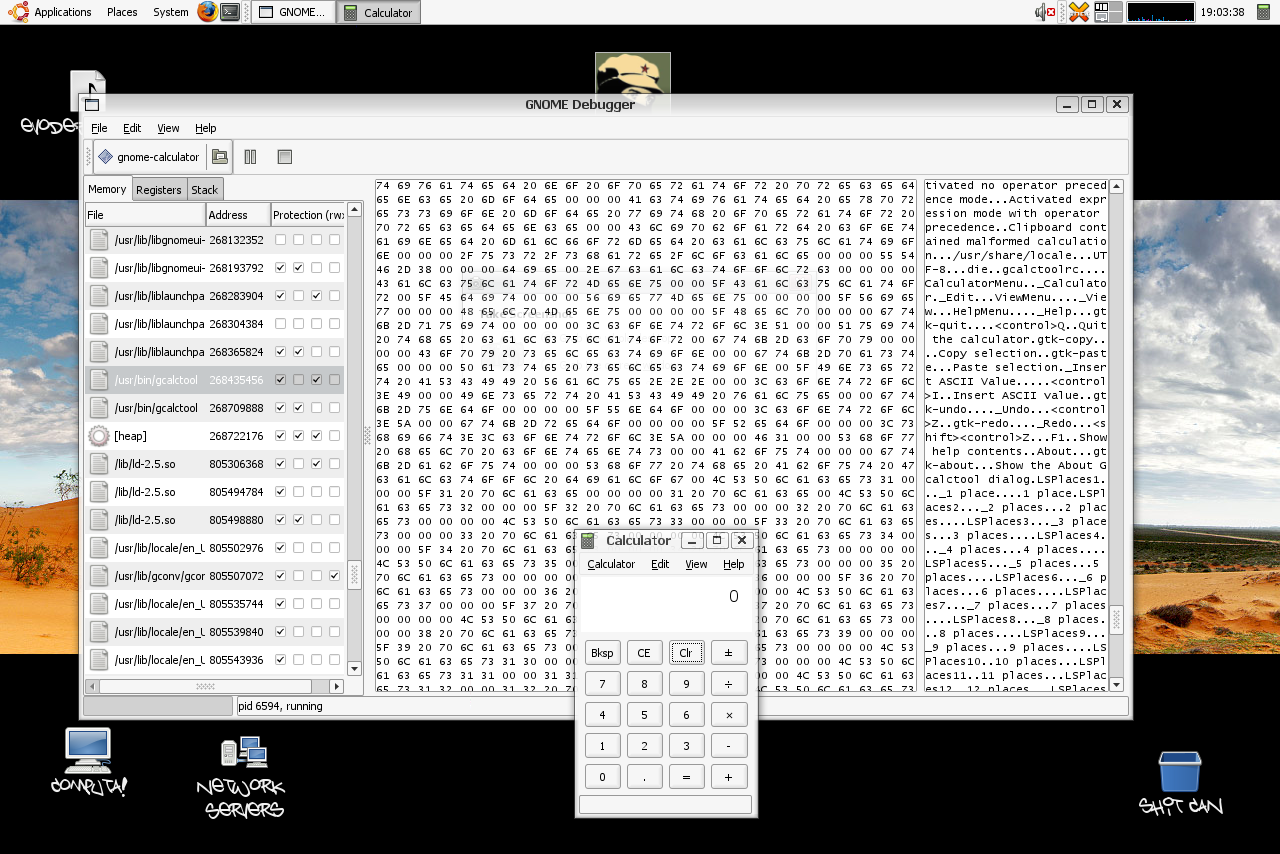Click the ASCII pane scroll-down arrow
Viewport: 1280px width, 854px height.
tap(1116, 684)
